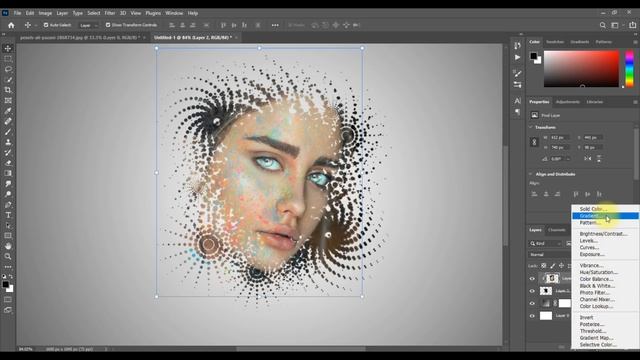The width and height of the screenshot is (640, 360).
Task: Click the link width and height chain icon
Action: tap(534, 142)
